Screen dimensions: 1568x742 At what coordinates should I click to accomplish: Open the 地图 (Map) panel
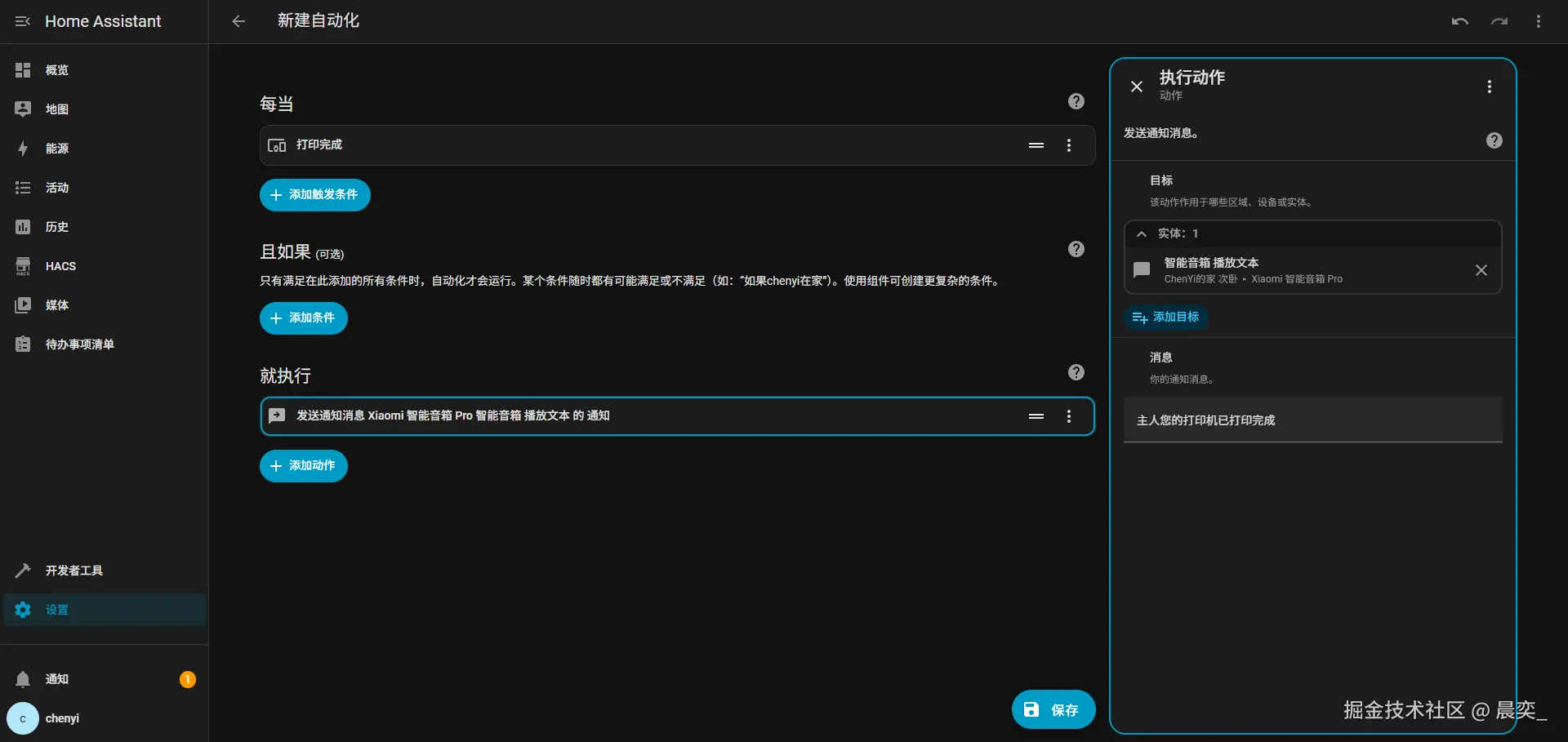coord(56,109)
